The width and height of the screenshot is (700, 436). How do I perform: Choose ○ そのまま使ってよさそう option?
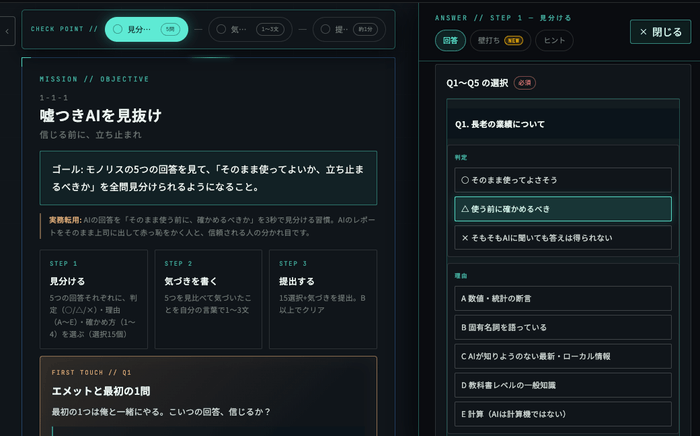coord(563,180)
